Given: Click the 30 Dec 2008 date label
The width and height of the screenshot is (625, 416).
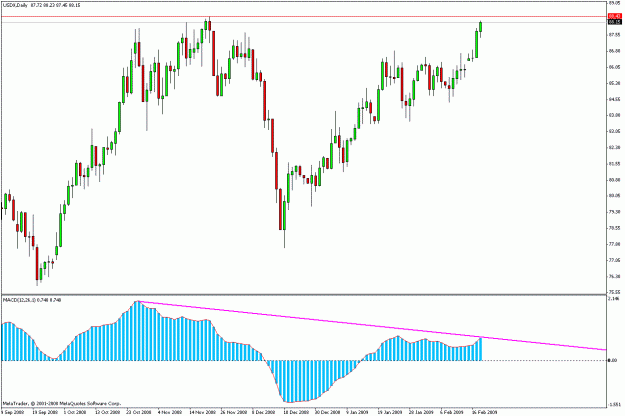Looking at the screenshot, I should tap(327, 412).
